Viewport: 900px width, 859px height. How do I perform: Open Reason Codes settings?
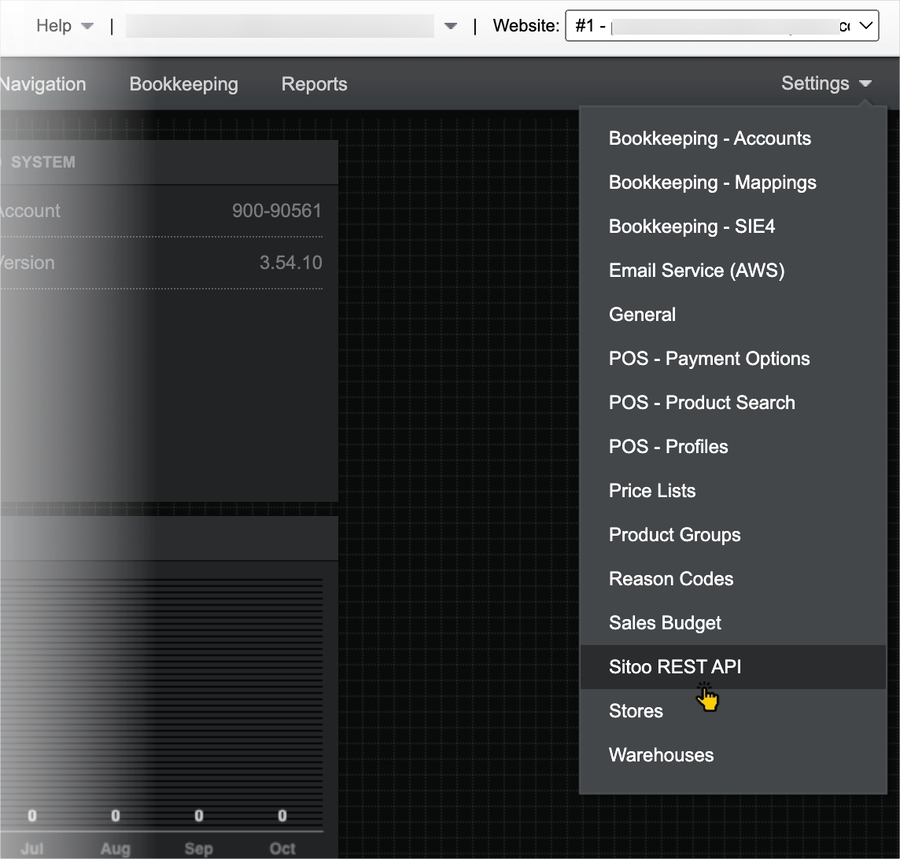(x=670, y=579)
